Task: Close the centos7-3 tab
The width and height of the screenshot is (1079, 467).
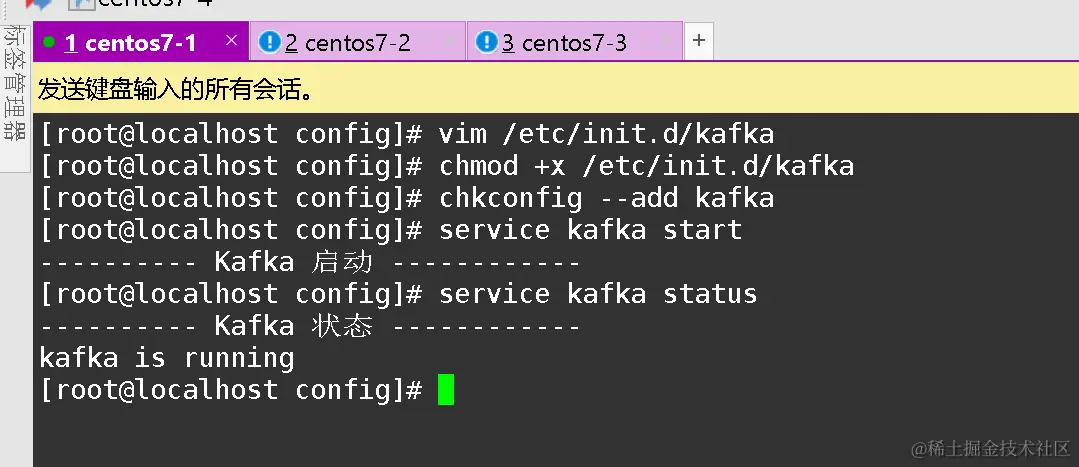Action: coord(665,41)
